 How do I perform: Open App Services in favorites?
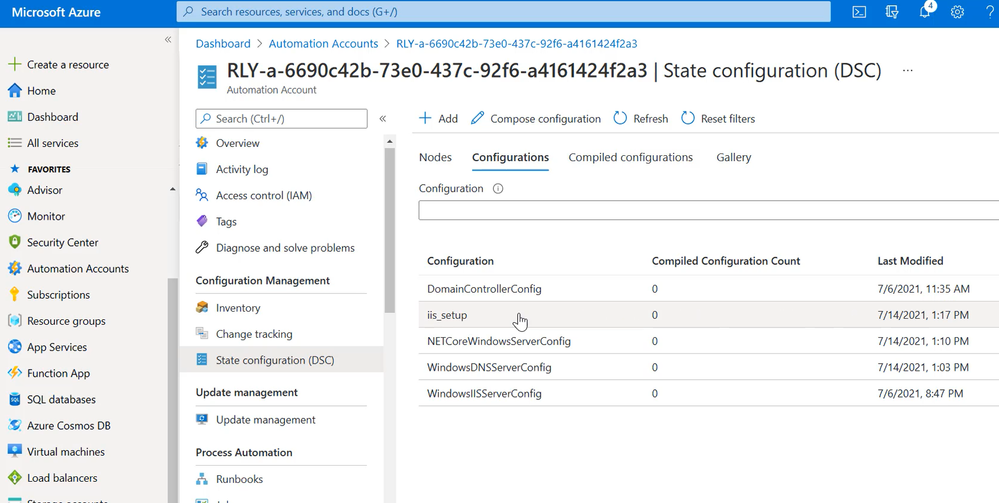[57, 347]
